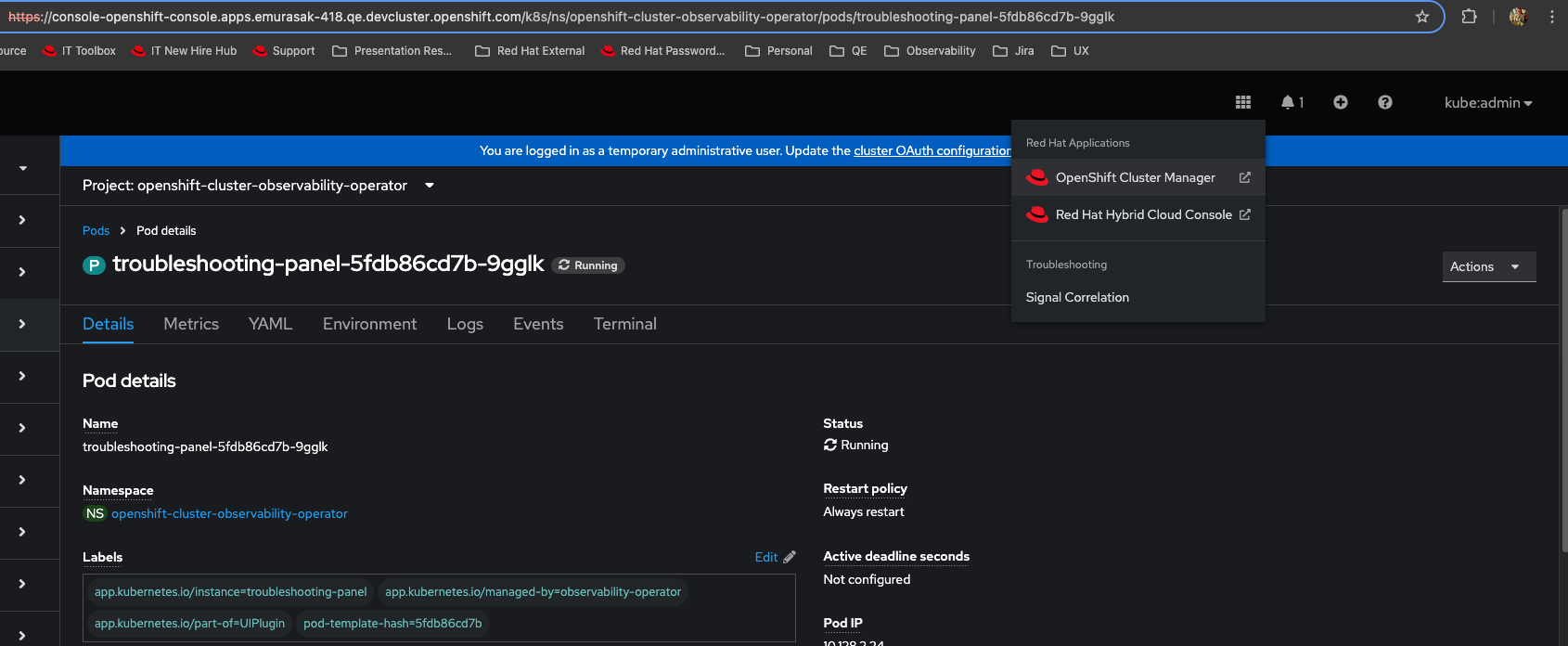Switch to the YAML tab
Screen dimensions: 1568x646
[270, 324]
